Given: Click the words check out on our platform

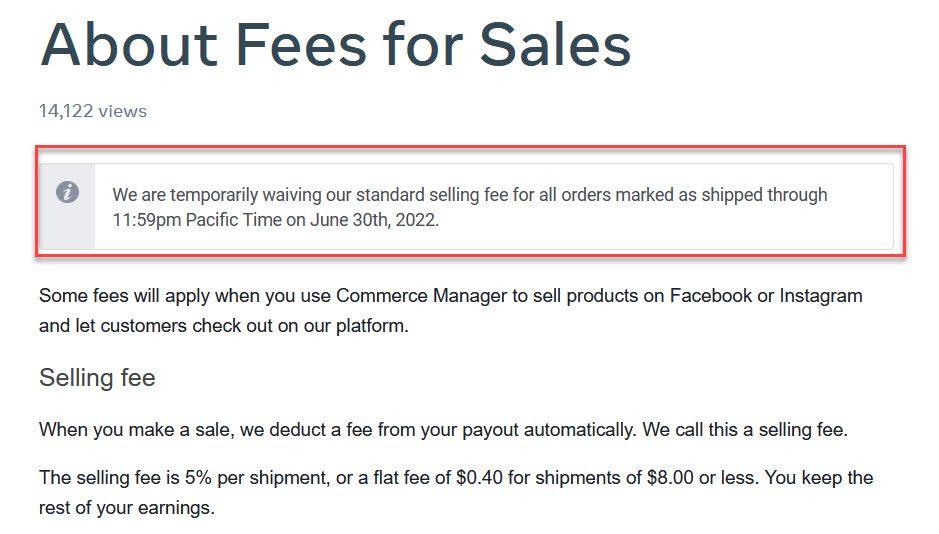Looking at the screenshot, I should pos(300,326).
